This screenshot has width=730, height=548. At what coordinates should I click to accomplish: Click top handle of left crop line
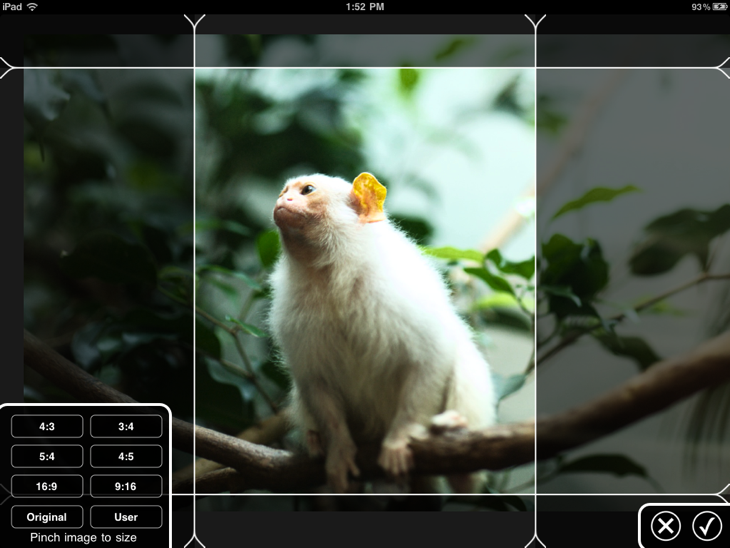(195, 21)
